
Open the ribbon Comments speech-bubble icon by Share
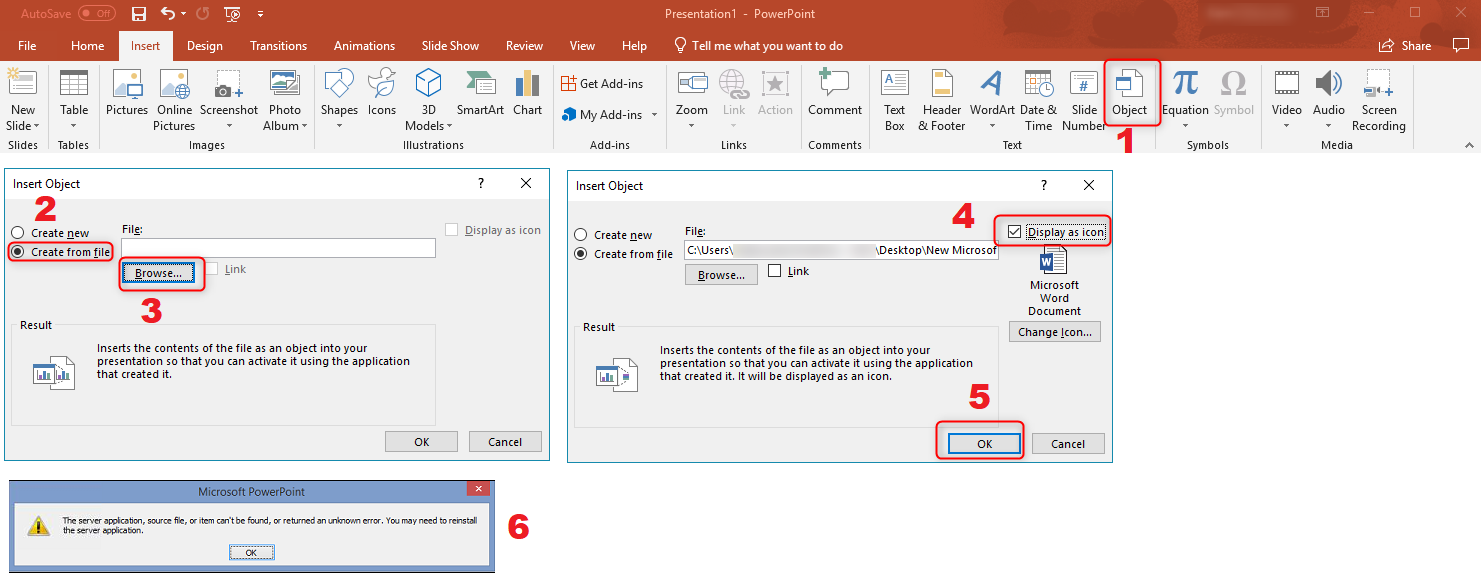pos(1461,46)
